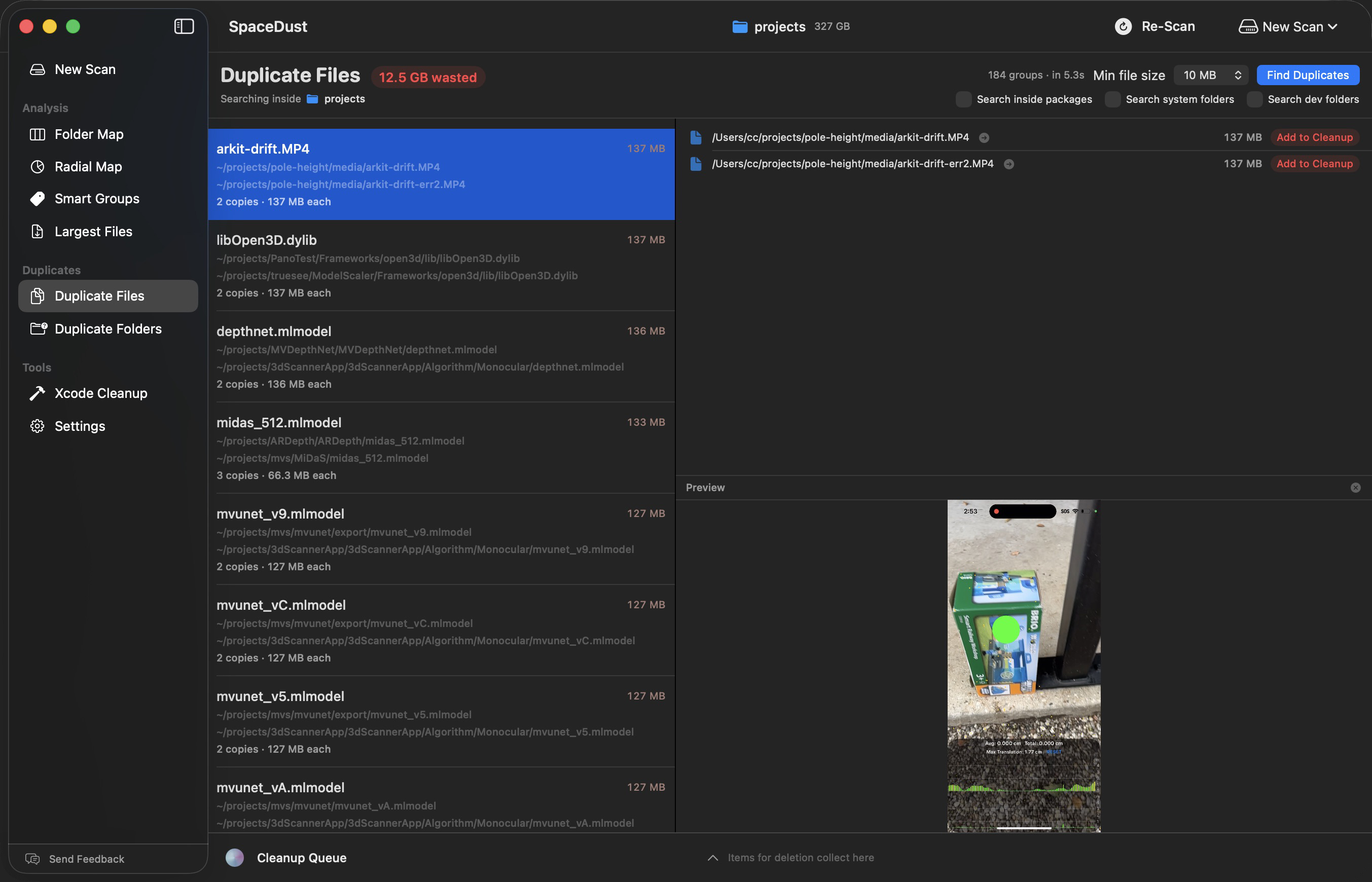Reveal arkit-drift-err2.MP4 using its arrow icon
Image resolution: width=1372 pixels, height=882 pixels.
(1009, 164)
